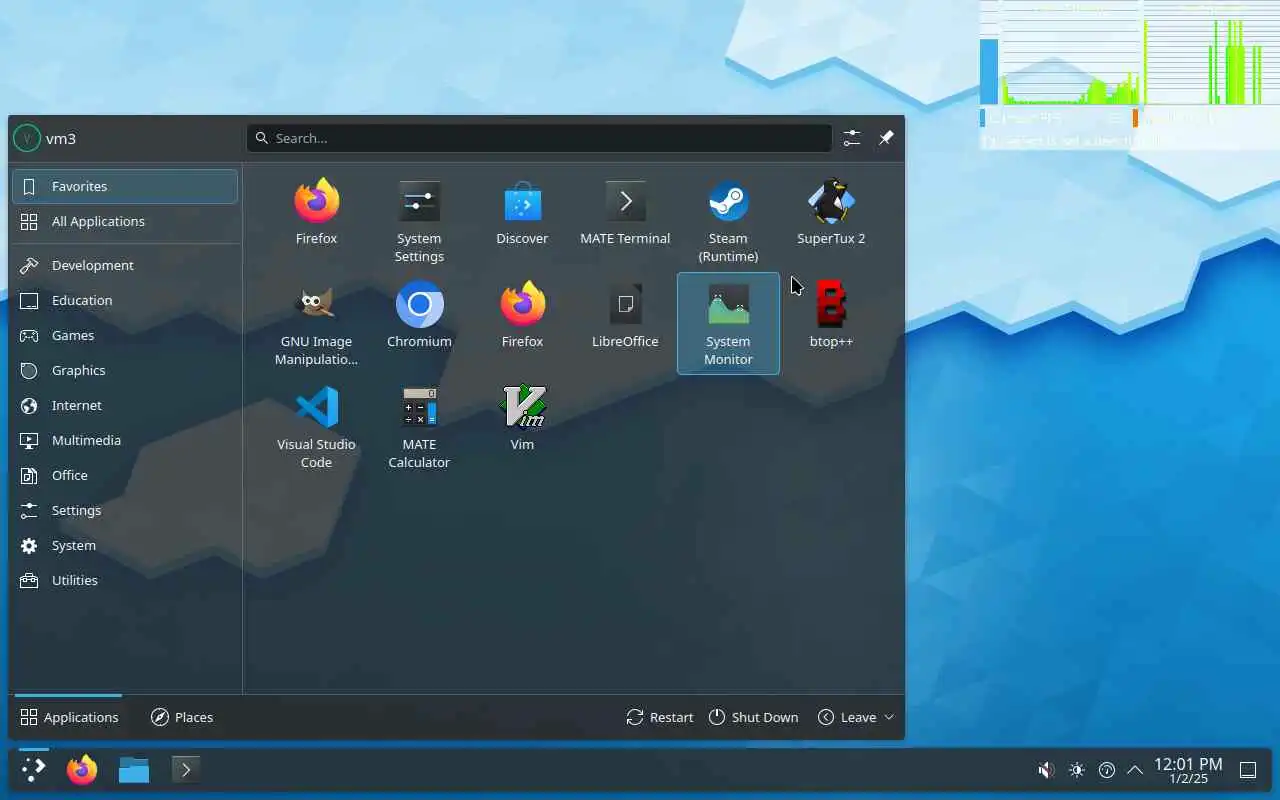Open Firefox from the taskbar
This screenshot has height=800, width=1280.
[82, 769]
